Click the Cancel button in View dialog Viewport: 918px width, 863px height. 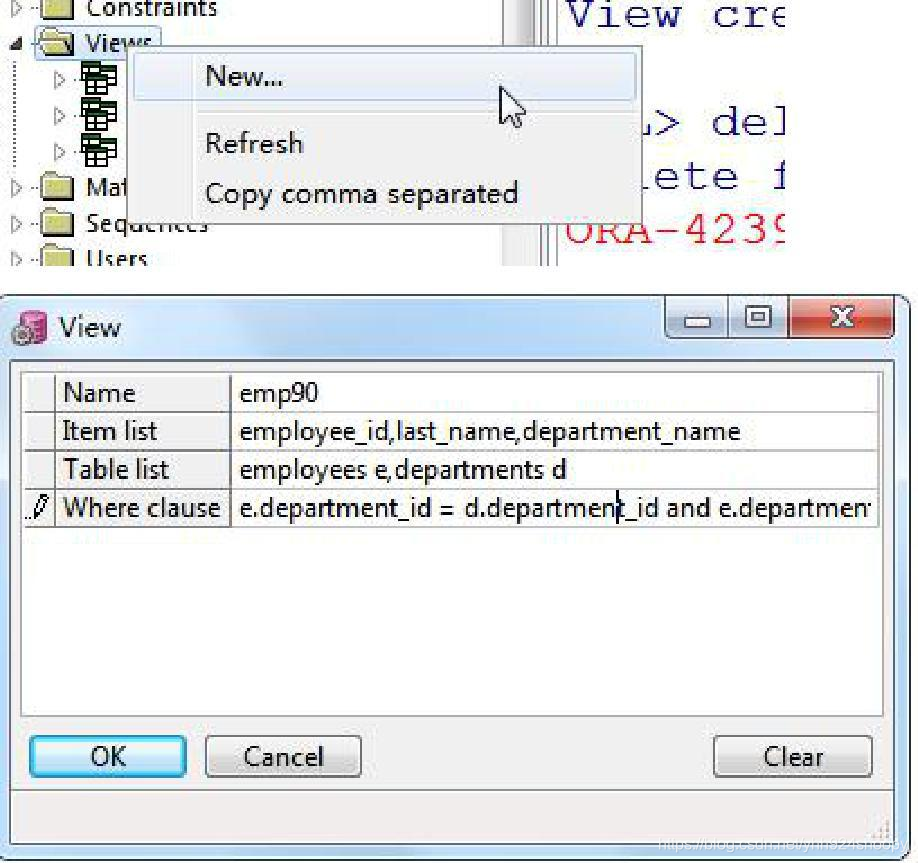coord(283,756)
